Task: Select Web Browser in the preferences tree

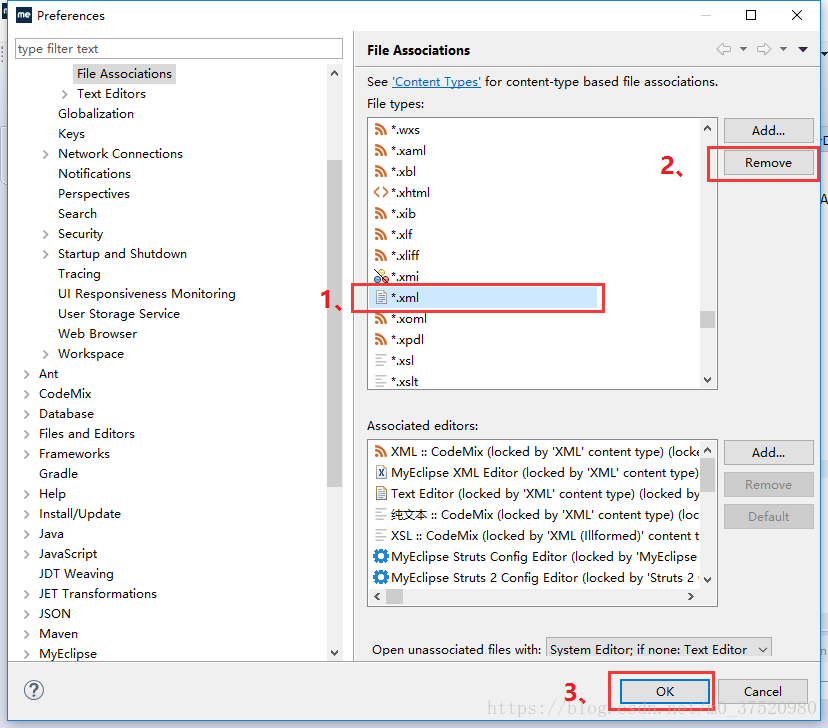Action: pyautogui.click(x=97, y=334)
